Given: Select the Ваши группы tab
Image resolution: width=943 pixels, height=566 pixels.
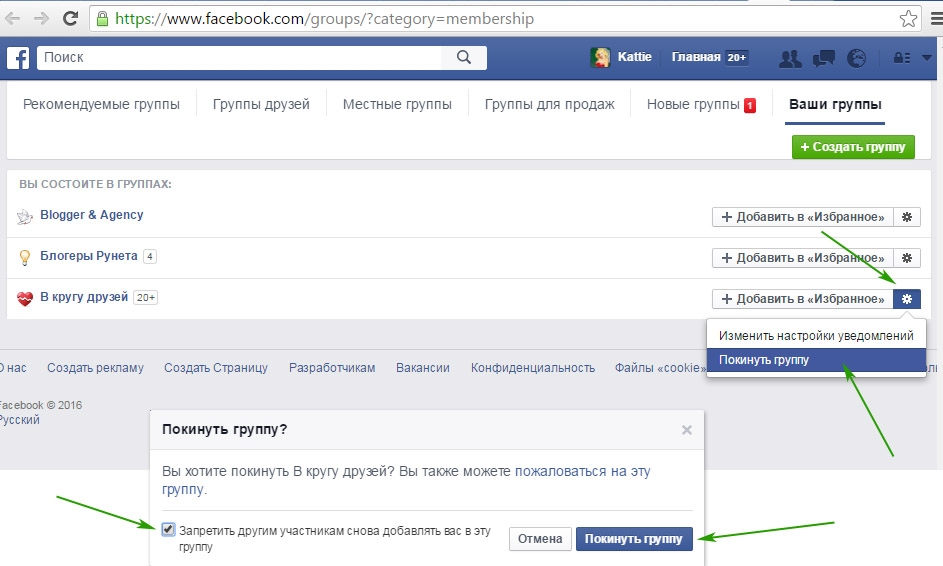Looking at the screenshot, I should pyautogui.click(x=835, y=104).
